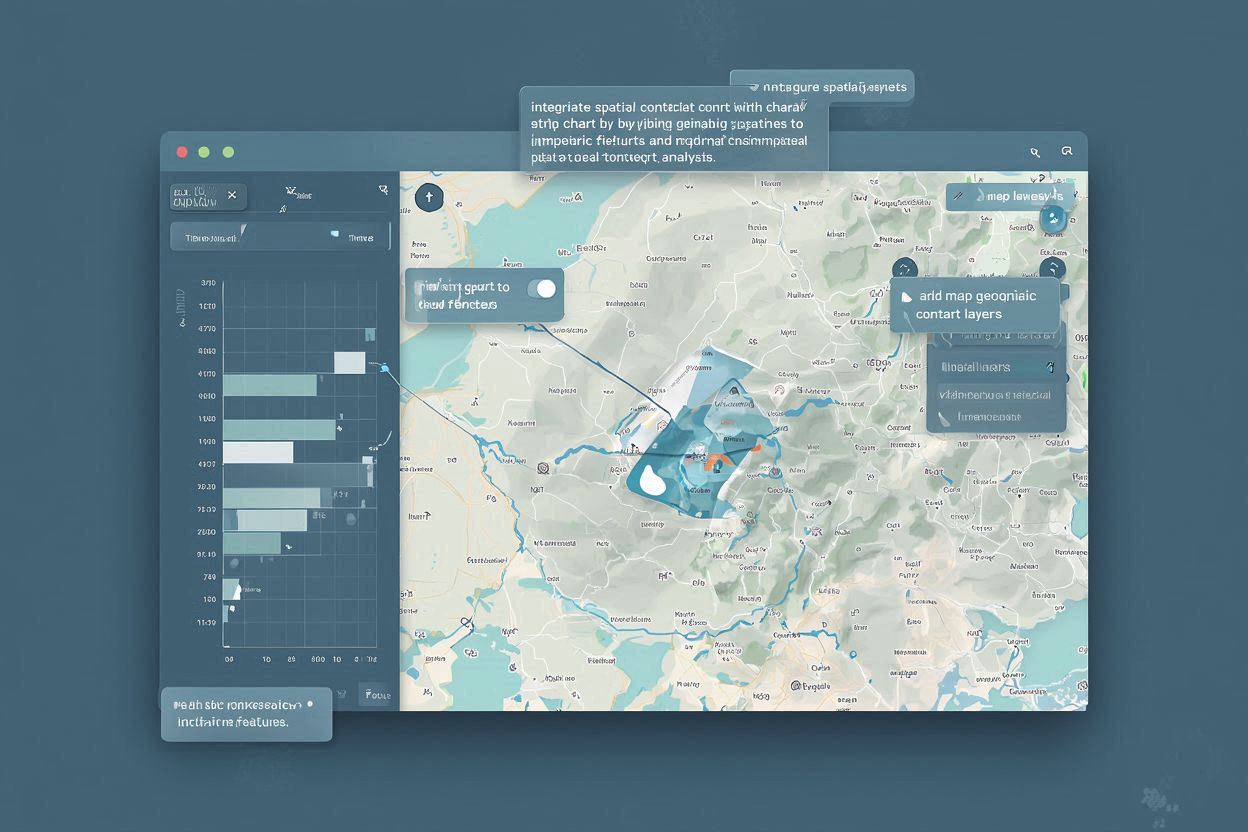Click the teal color swatch beside Themes
The height and width of the screenshot is (832, 1248).
coord(335,234)
